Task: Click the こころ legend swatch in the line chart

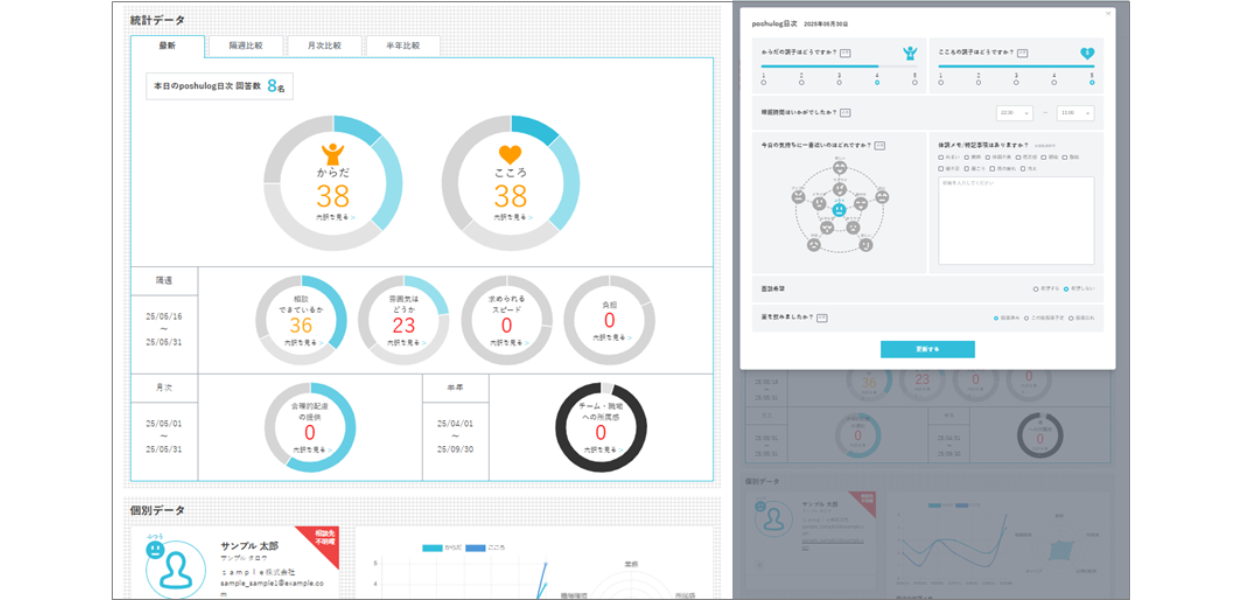Action: [475, 548]
